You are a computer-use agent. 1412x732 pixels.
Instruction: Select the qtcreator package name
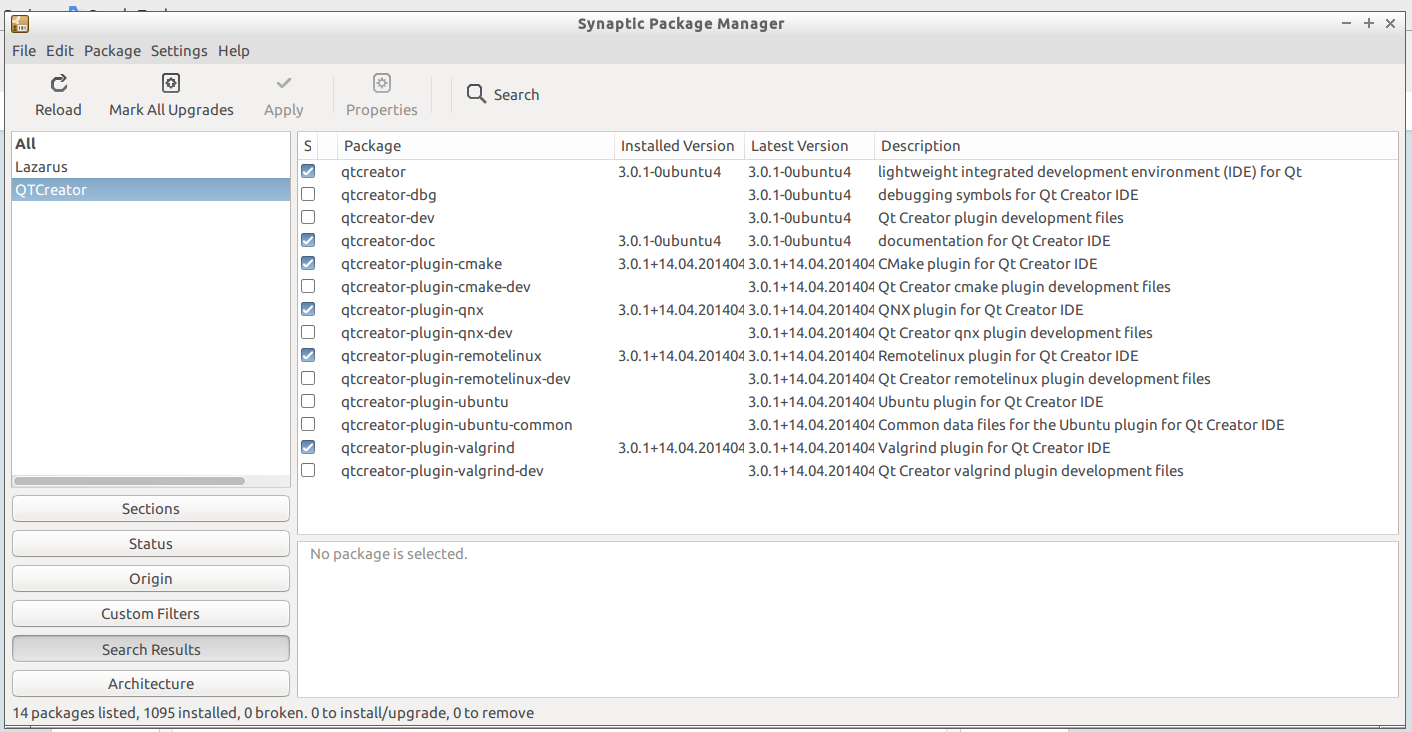click(373, 172)
